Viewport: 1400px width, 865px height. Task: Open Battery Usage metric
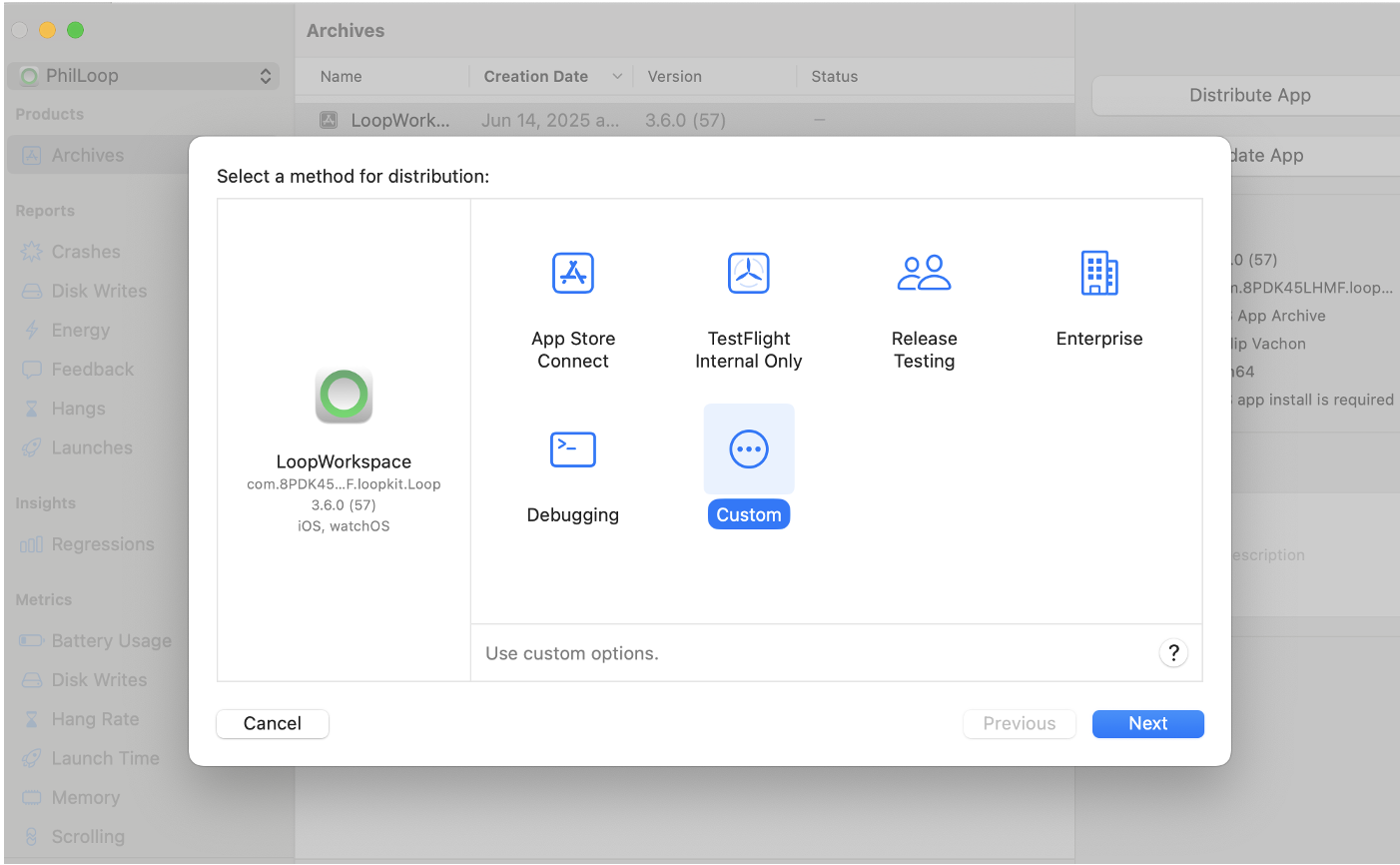[112, 641]
